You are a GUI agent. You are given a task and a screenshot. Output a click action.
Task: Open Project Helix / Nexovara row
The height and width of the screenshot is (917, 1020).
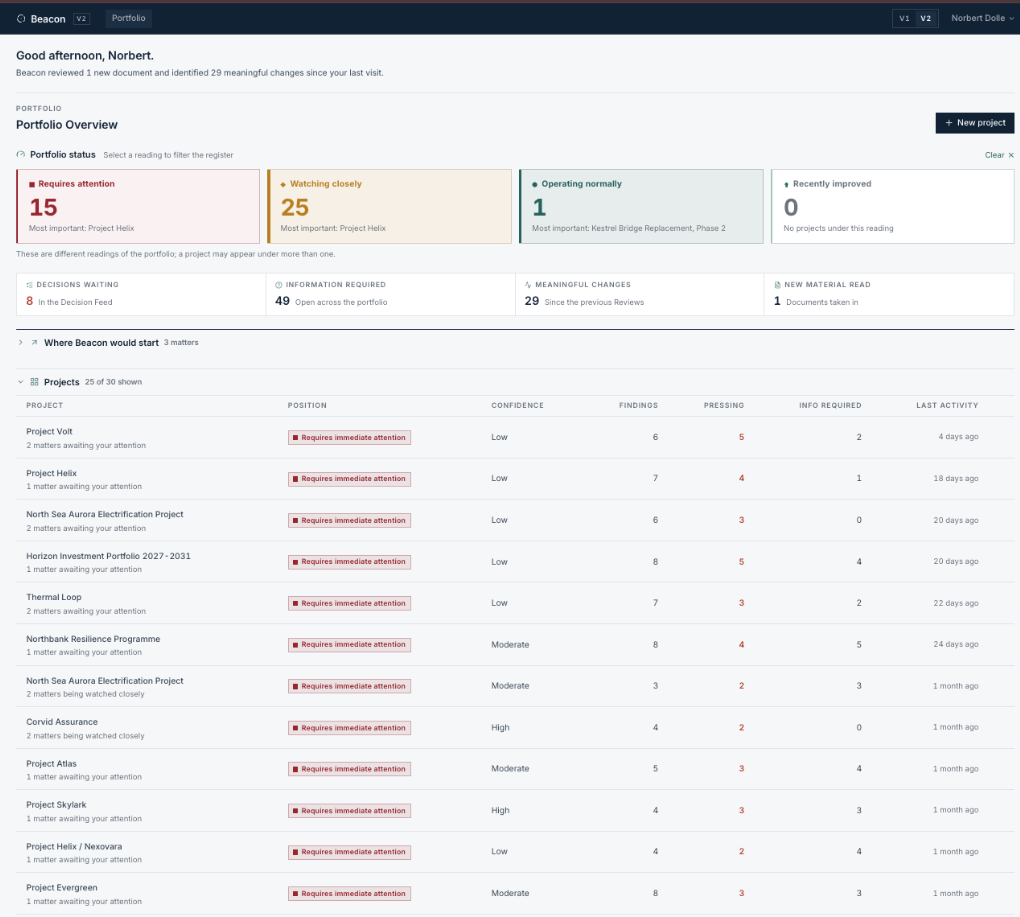pyautogui.click(x=515, y=852)
